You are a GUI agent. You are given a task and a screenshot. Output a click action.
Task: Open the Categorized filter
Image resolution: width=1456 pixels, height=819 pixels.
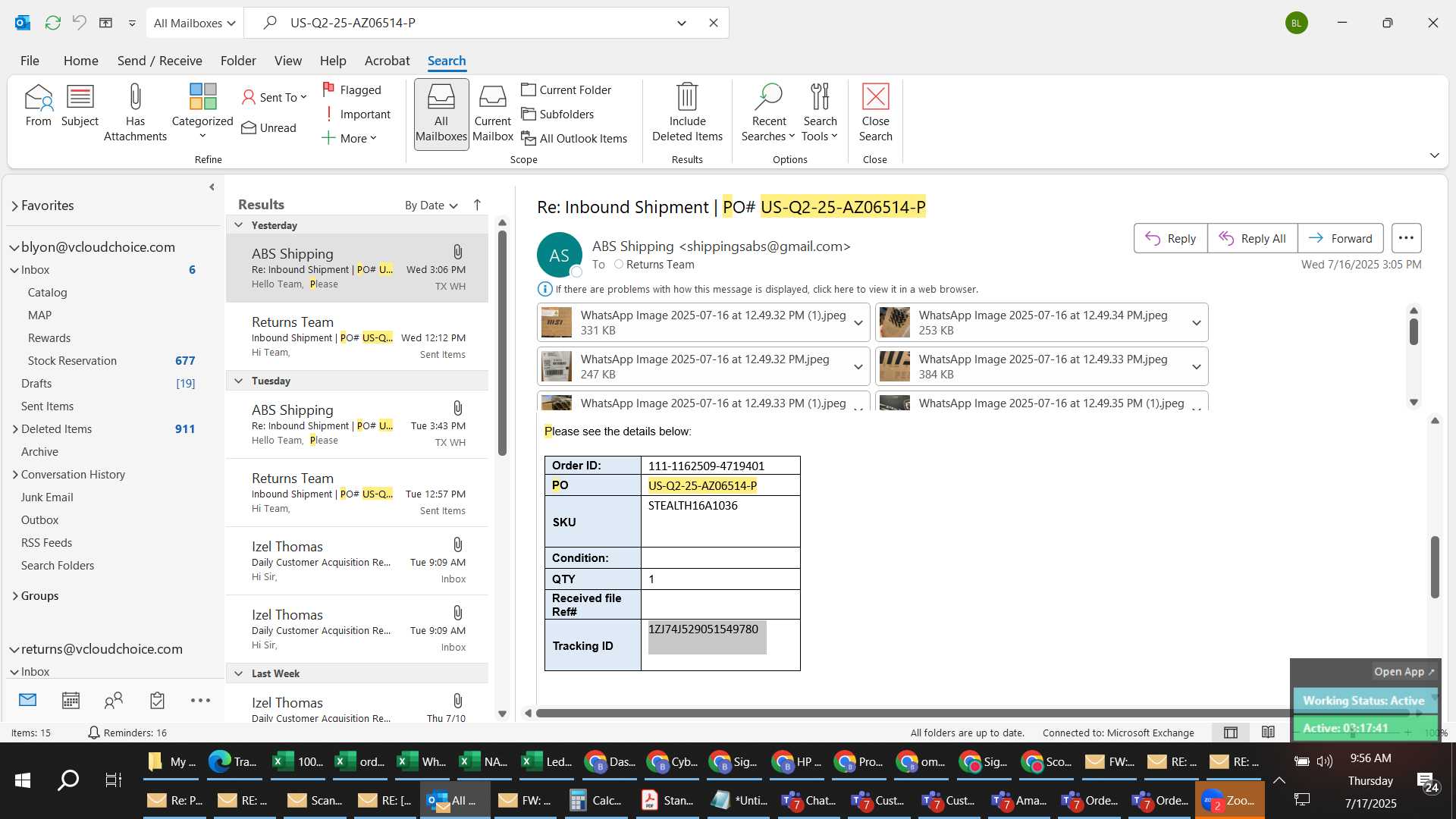pos(202,111)
